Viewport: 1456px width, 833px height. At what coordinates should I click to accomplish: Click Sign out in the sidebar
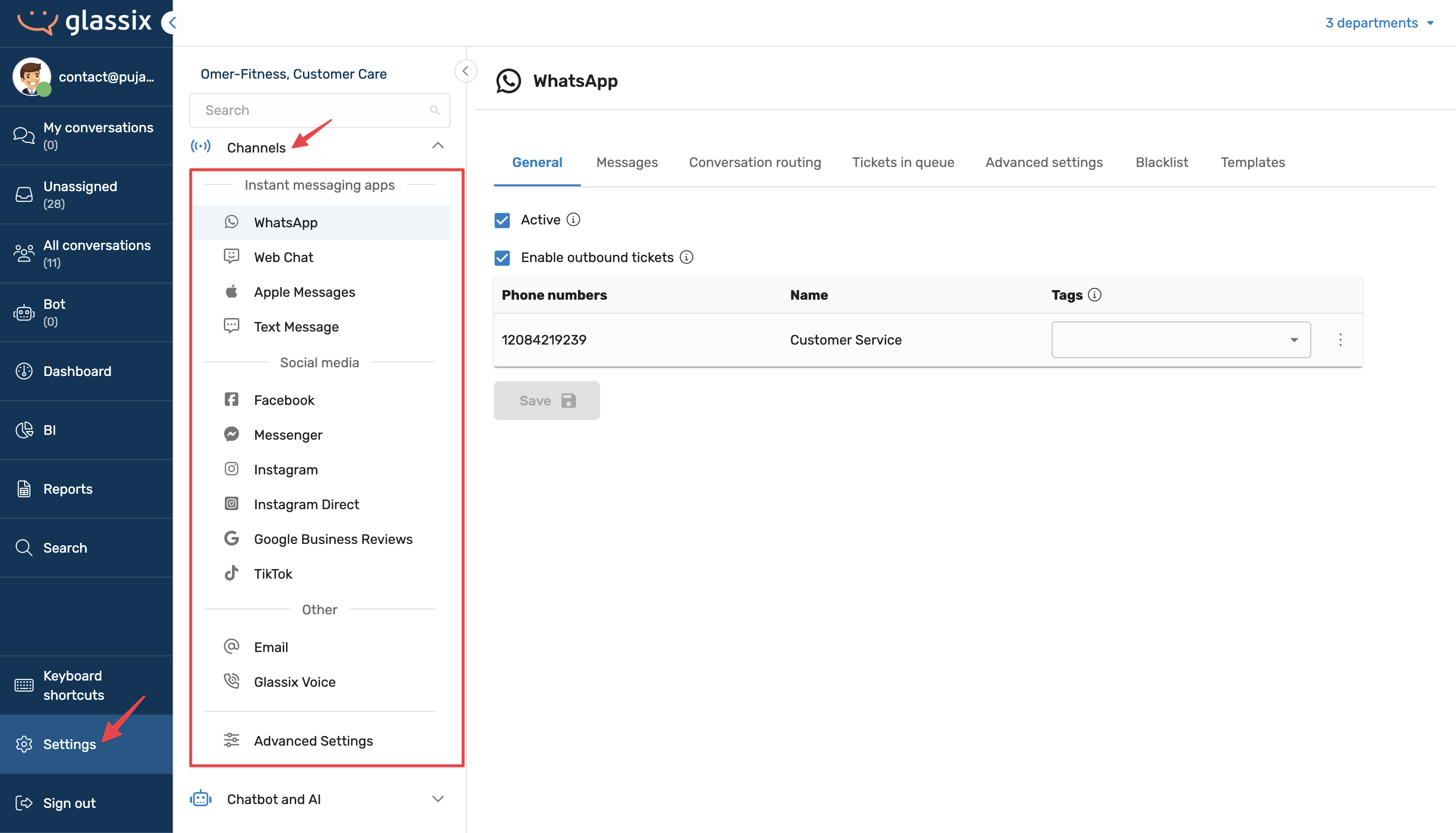click(69, 803)
